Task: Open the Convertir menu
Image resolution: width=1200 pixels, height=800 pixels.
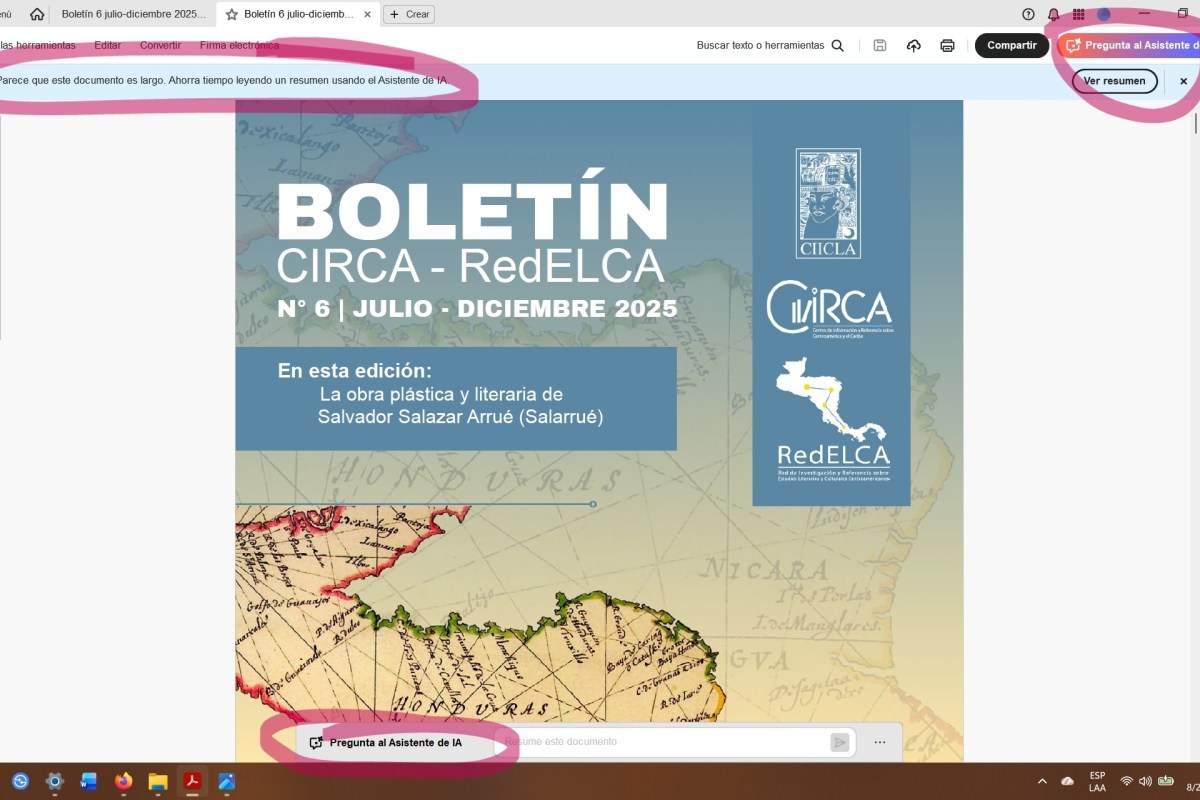Action: 160,45
